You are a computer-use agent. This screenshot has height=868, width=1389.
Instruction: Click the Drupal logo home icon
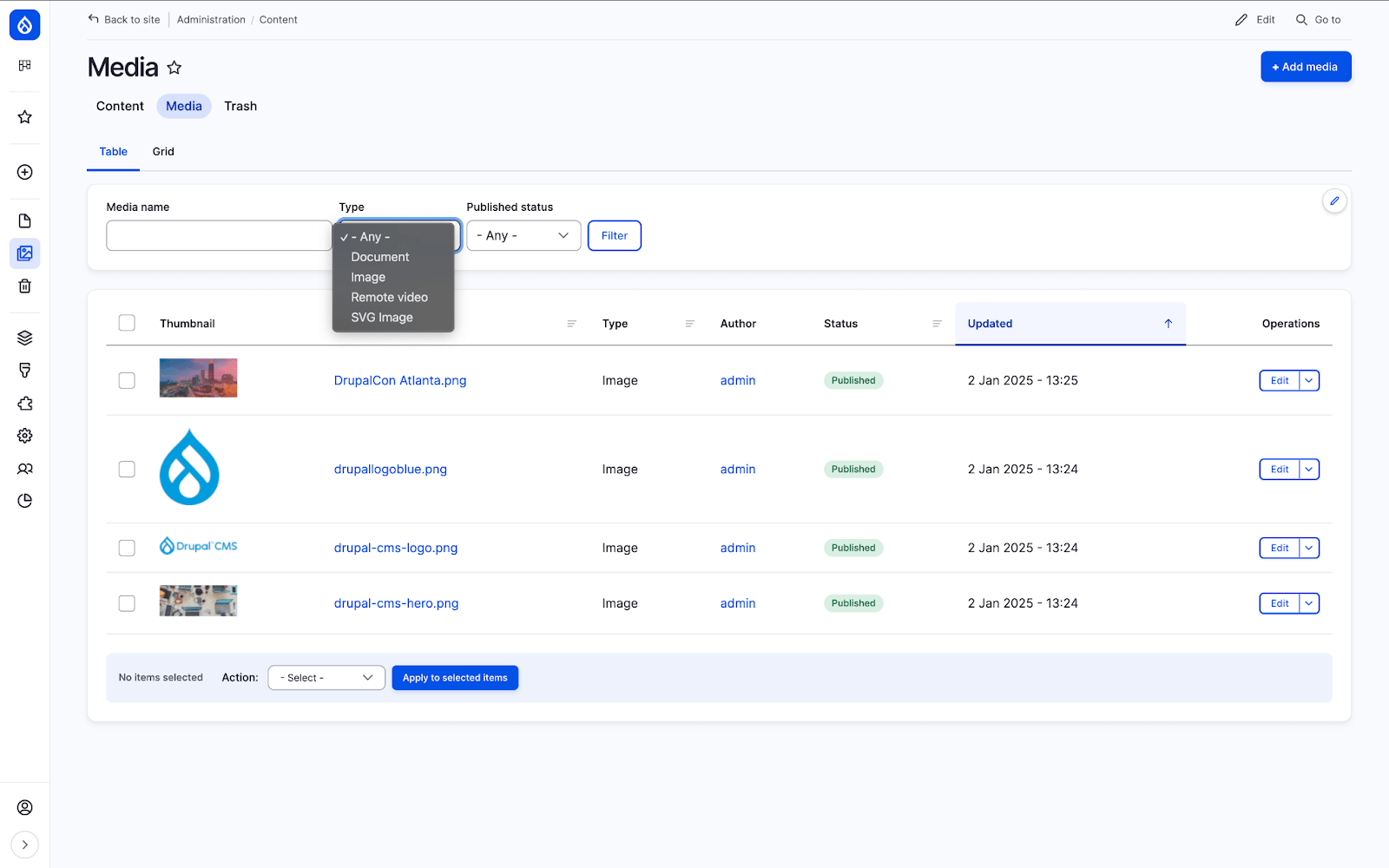(x=24, y=25)
